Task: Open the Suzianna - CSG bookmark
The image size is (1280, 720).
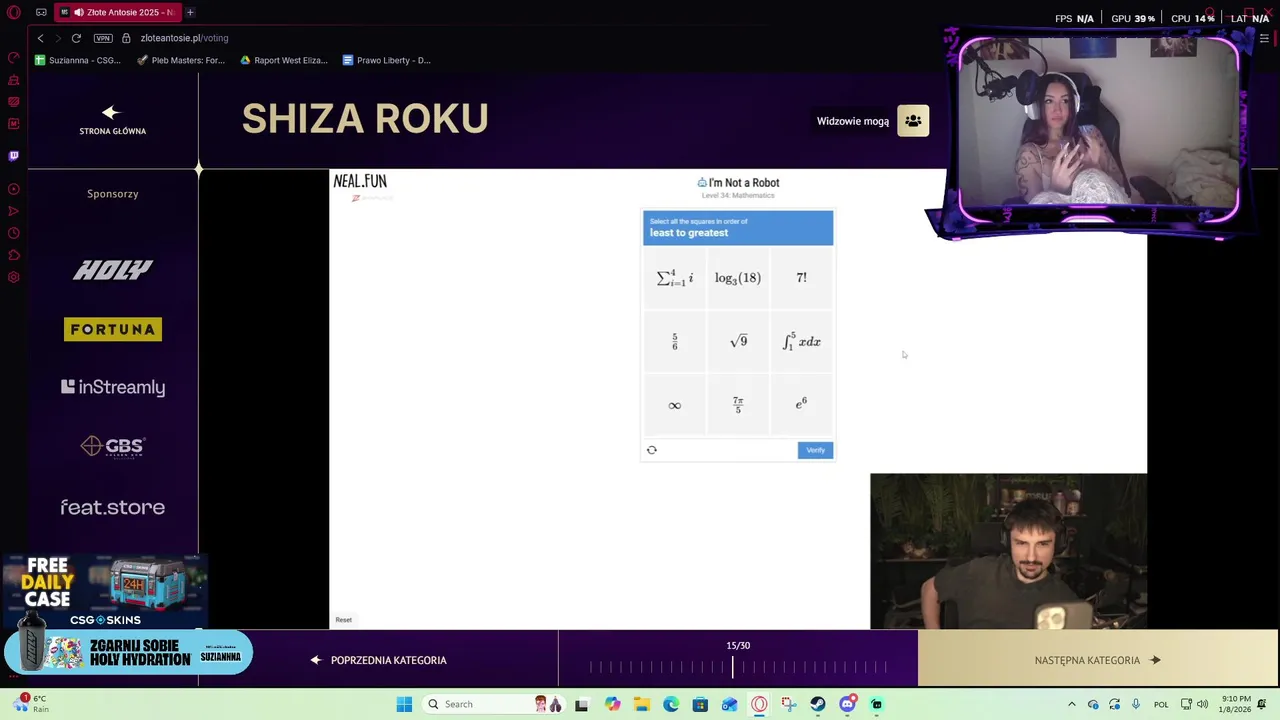Action: 78,60
